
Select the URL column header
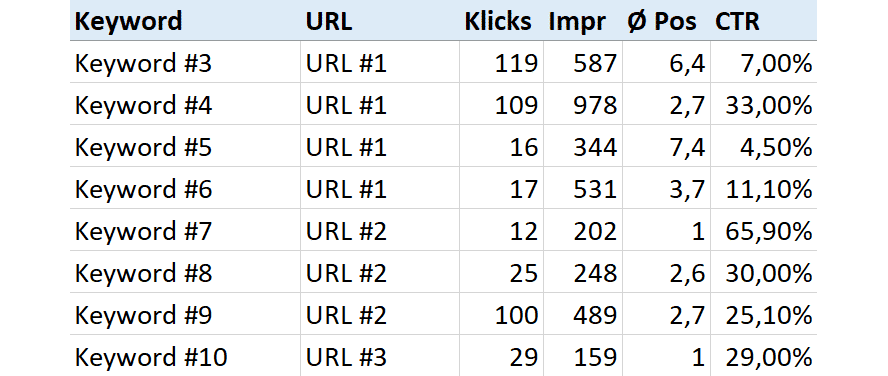379,21
